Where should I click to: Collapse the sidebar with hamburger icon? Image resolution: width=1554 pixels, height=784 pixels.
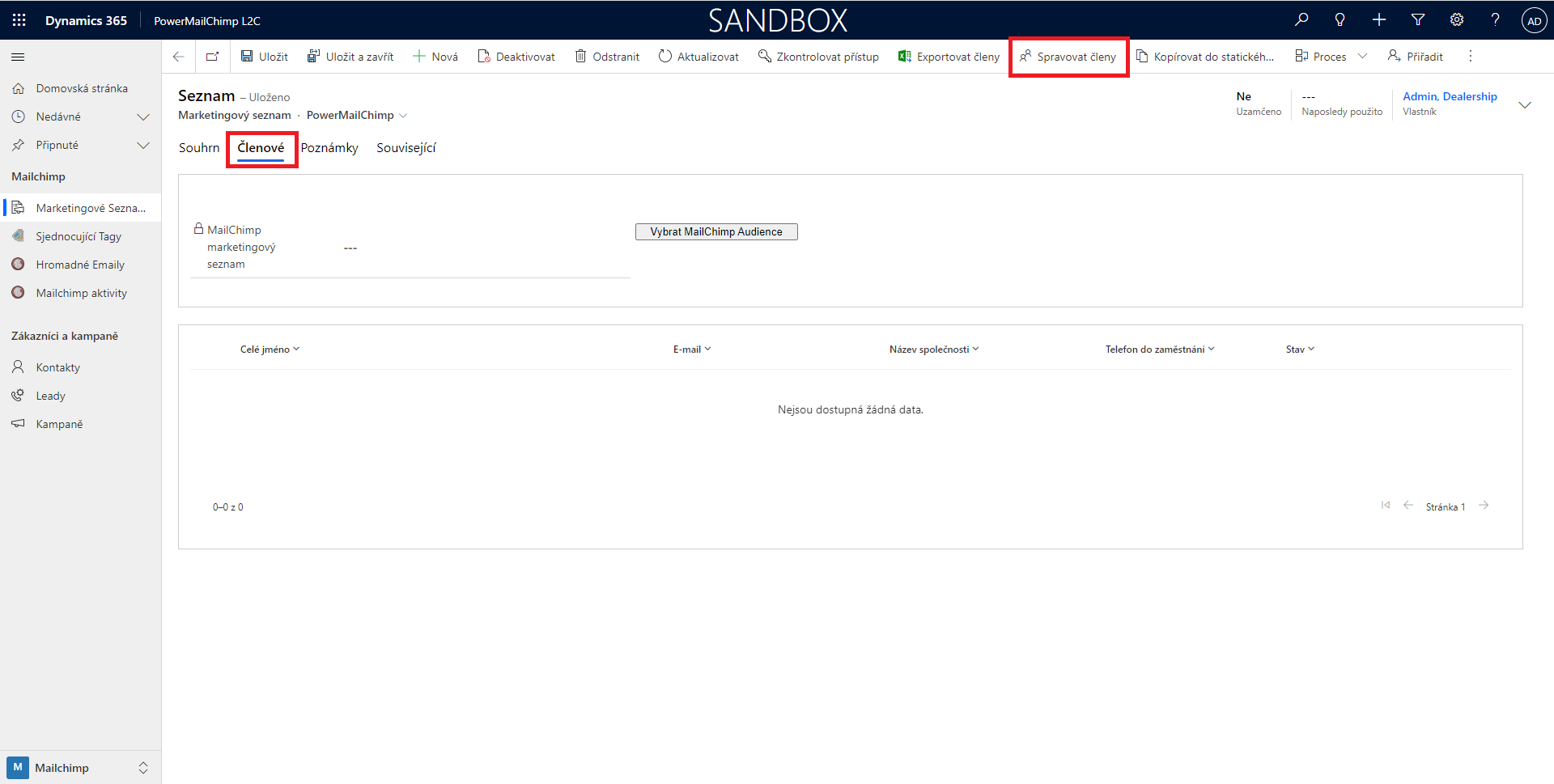coord(18,57)
